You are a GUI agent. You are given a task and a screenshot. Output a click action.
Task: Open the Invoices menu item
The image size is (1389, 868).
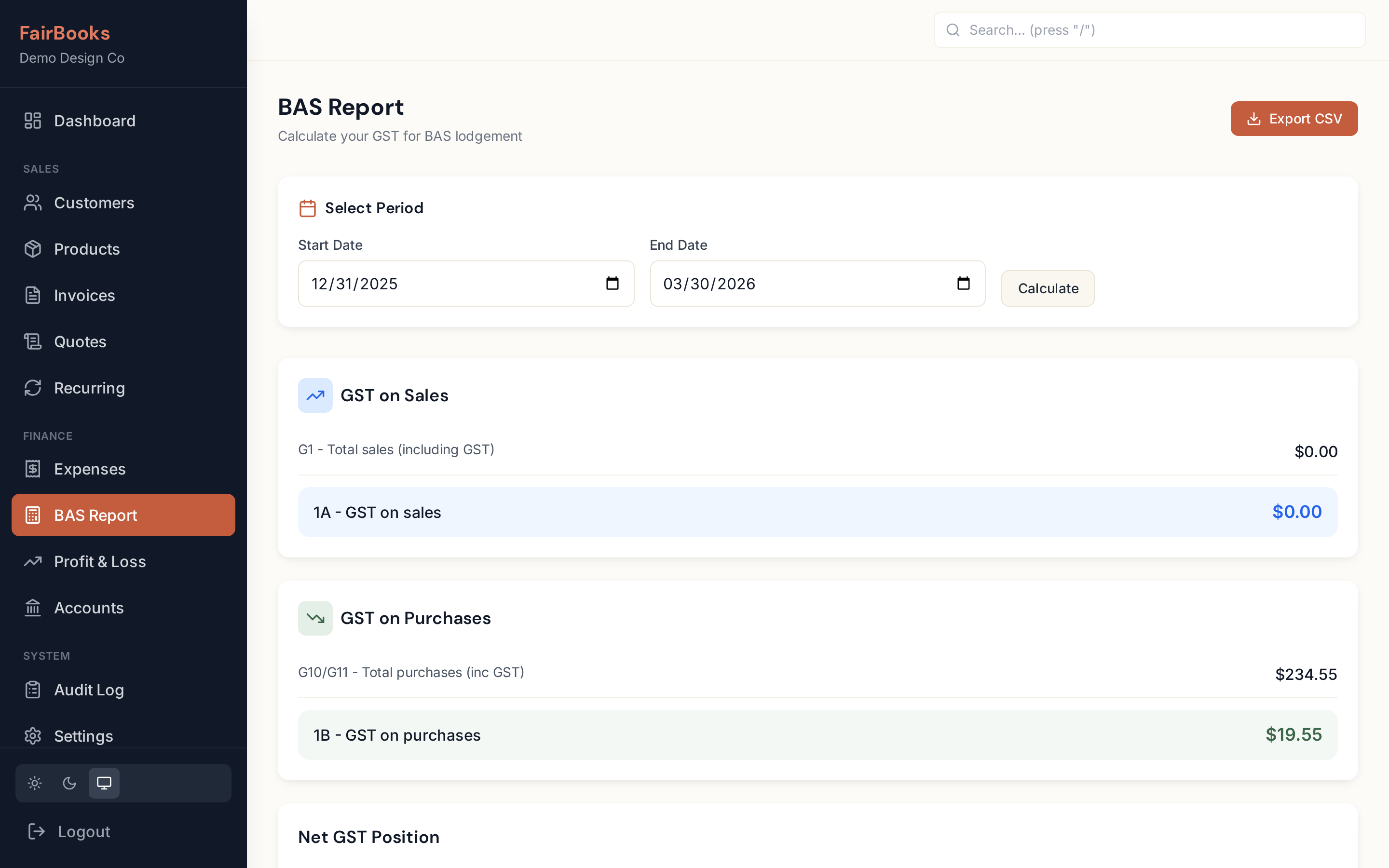[84, 296]
